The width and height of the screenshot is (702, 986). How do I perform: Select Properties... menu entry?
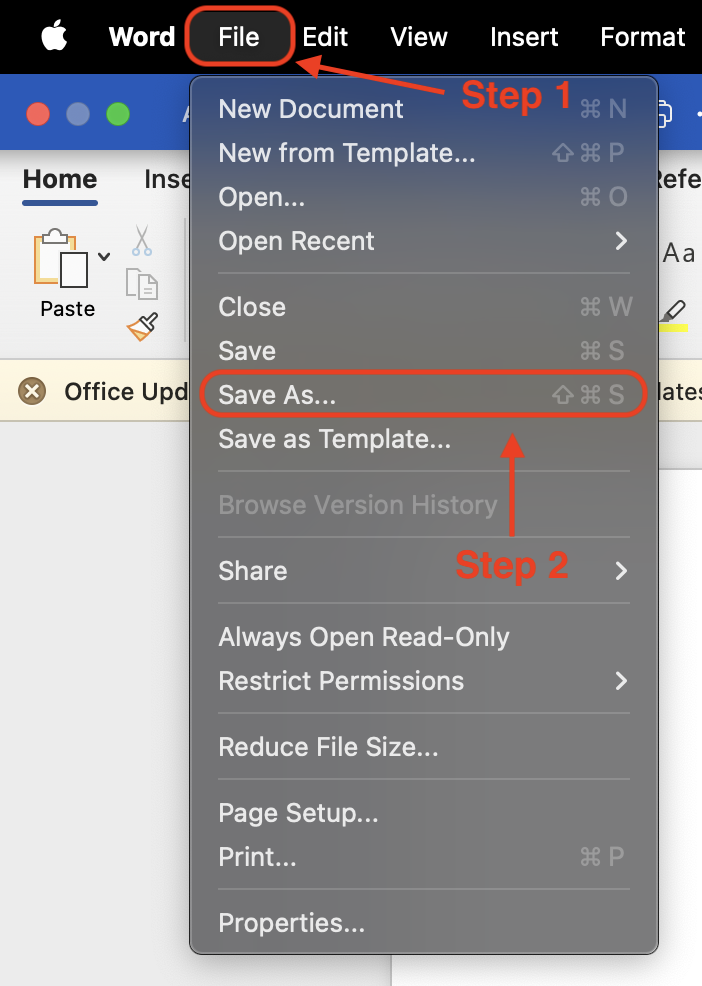pyautogui.click(x=291, y=923)
